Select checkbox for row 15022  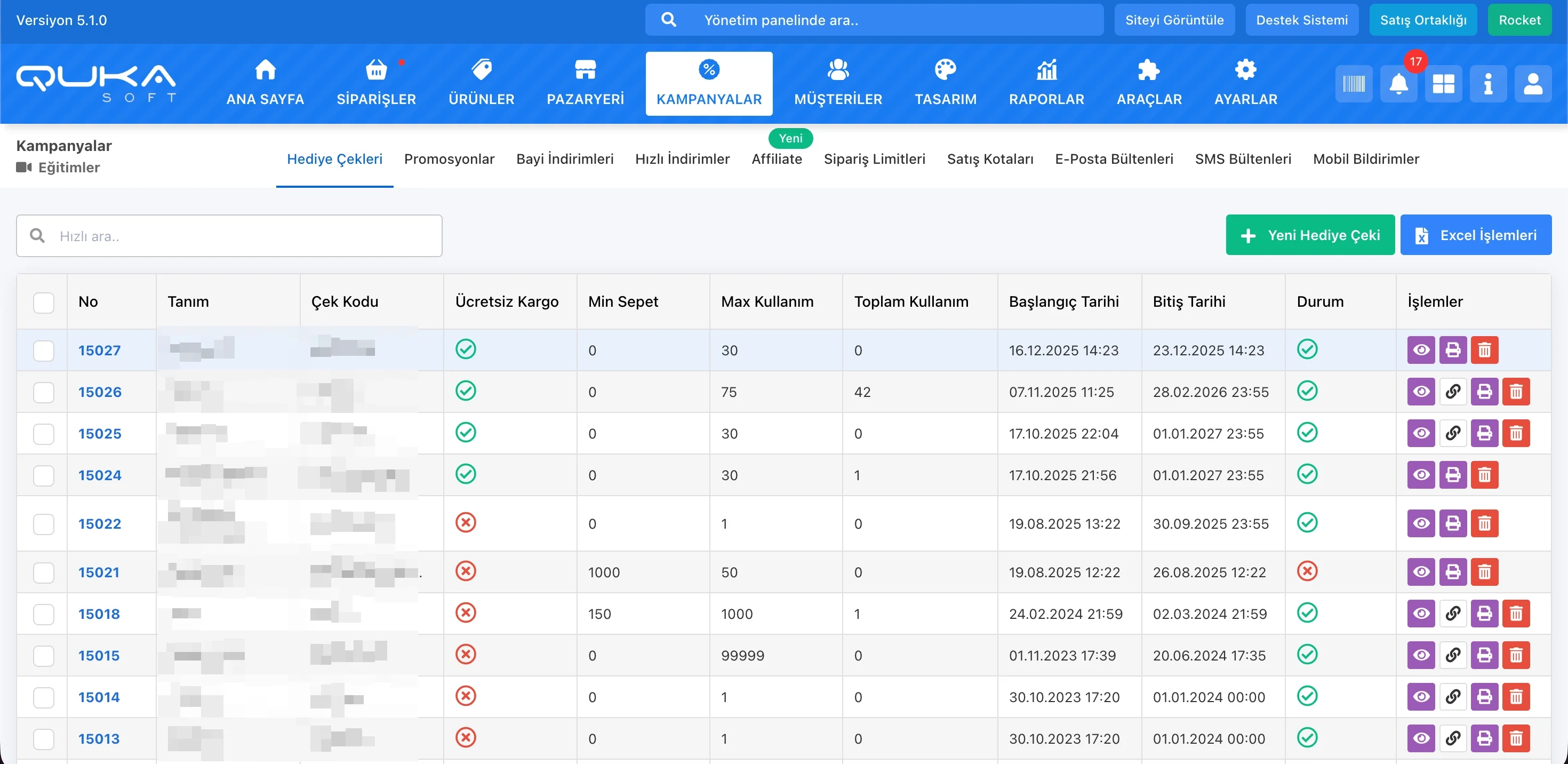click(44, 523)
